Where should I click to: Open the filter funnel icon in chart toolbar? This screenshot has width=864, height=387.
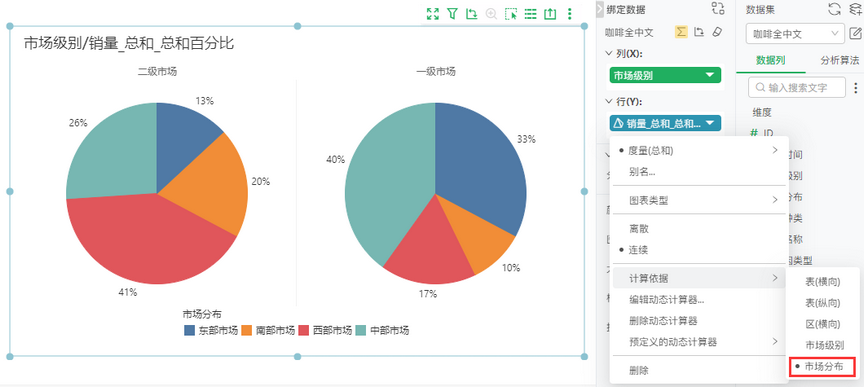[452, 14]
